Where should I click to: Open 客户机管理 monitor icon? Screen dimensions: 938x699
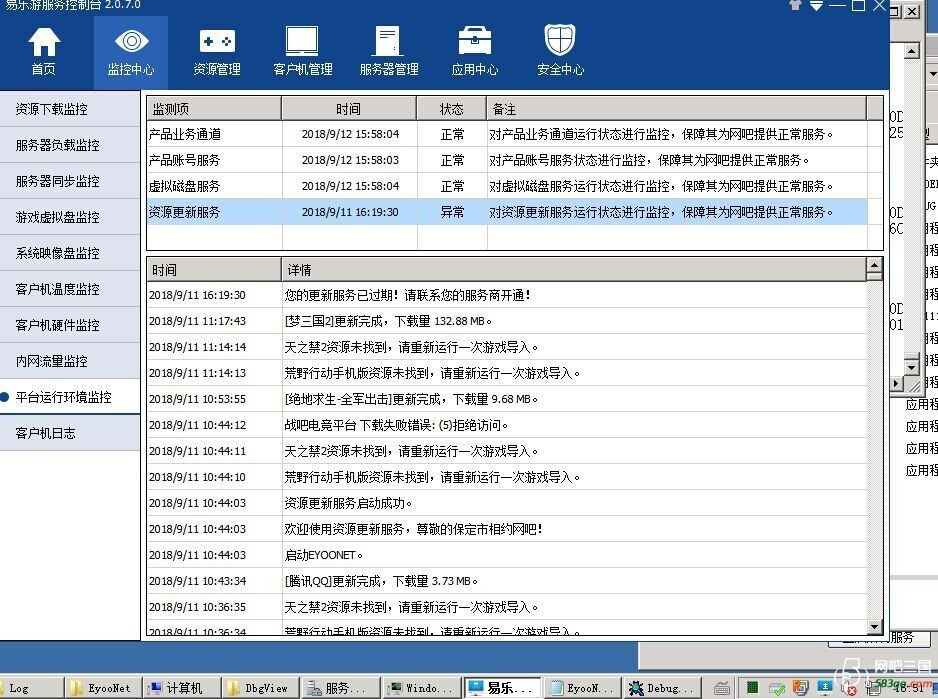303,52
